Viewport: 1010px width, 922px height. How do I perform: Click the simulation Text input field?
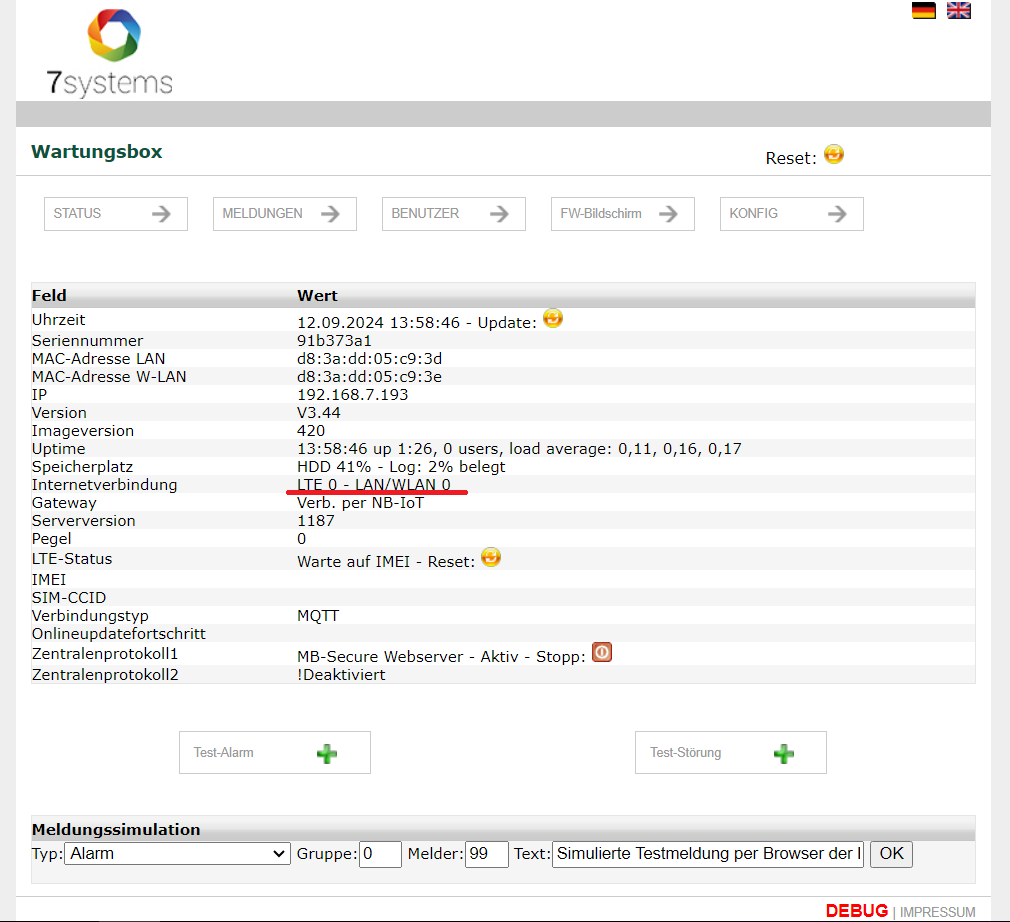[707, 854]
